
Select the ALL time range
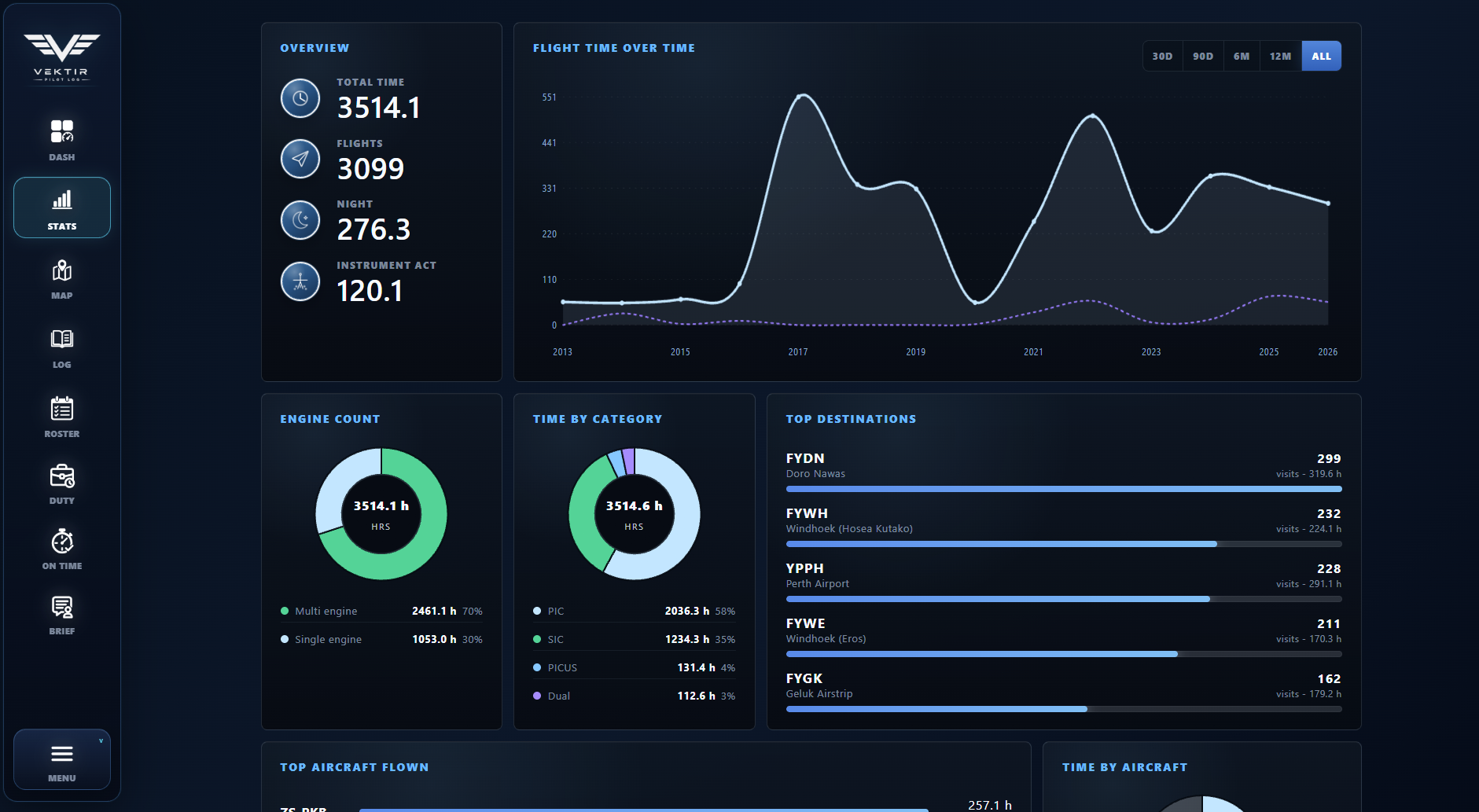point(1322,56)
